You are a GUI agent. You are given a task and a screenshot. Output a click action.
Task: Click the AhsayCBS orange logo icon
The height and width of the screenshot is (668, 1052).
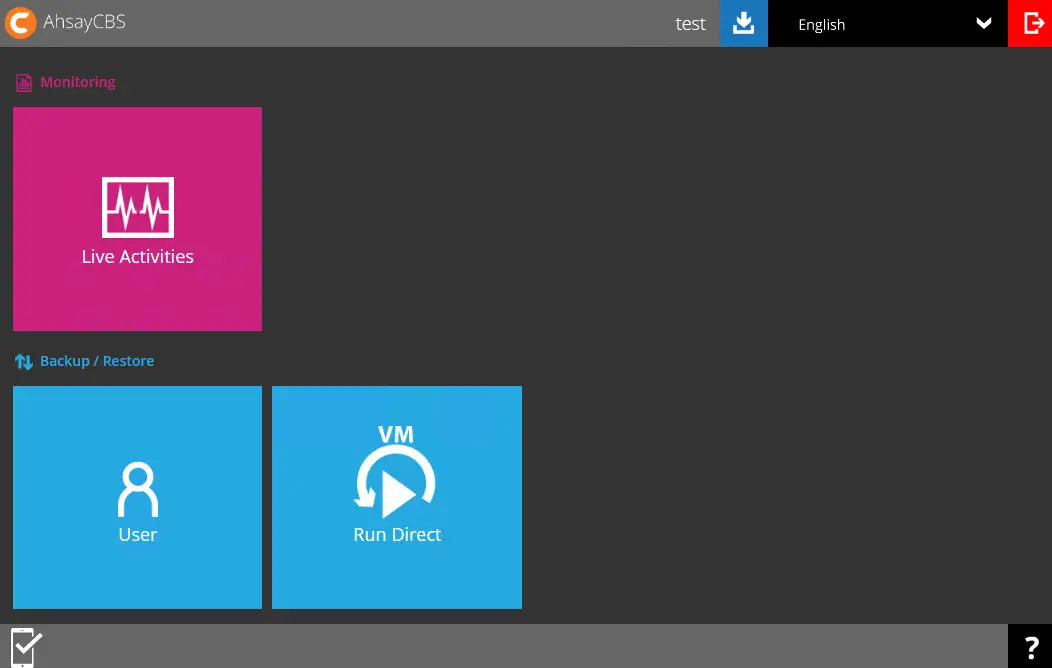click(x=21, y=23)
